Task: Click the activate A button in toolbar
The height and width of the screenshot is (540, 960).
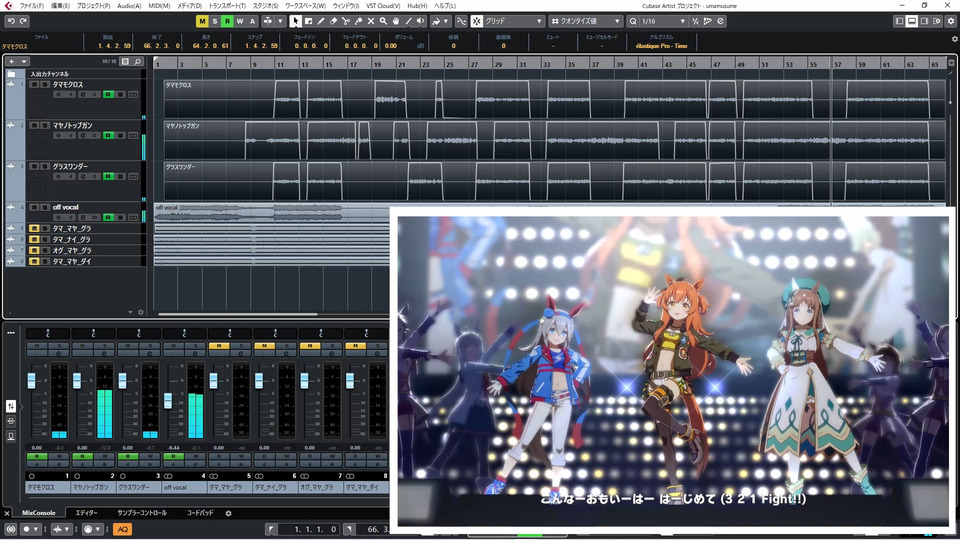Action: (252, 21)
